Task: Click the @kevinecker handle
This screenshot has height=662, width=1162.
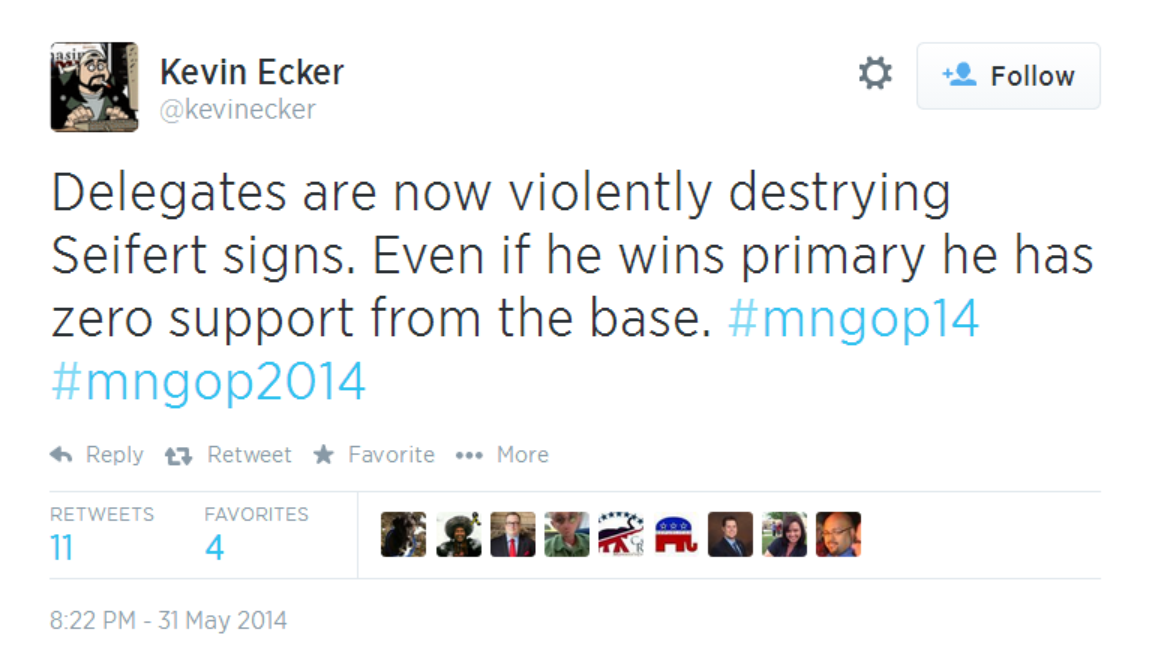Action: pyautogui.click(x=238, y=109)
